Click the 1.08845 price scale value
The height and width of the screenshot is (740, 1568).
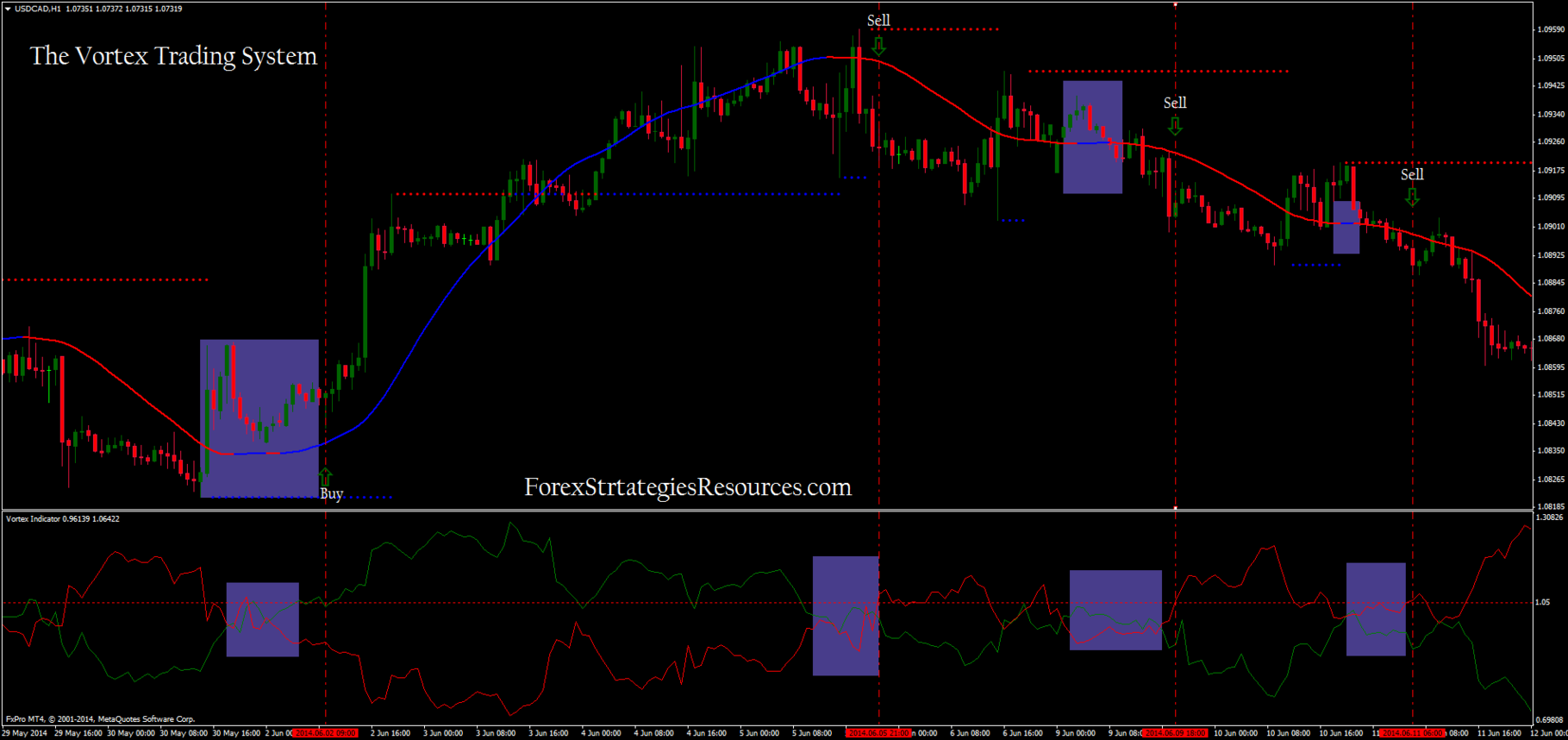coord(1551,282)
